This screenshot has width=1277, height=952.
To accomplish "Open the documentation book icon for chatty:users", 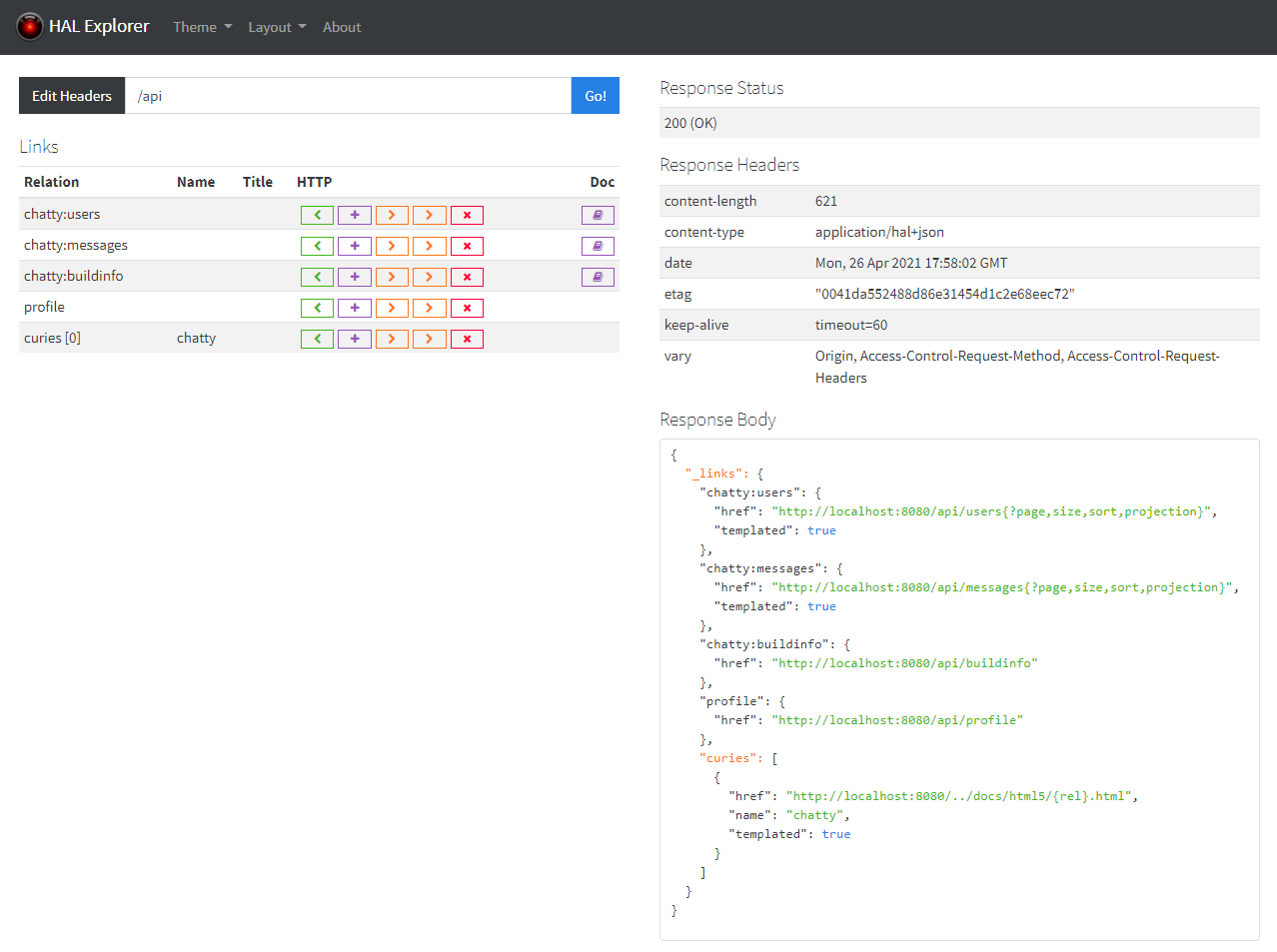I will 598,215.
